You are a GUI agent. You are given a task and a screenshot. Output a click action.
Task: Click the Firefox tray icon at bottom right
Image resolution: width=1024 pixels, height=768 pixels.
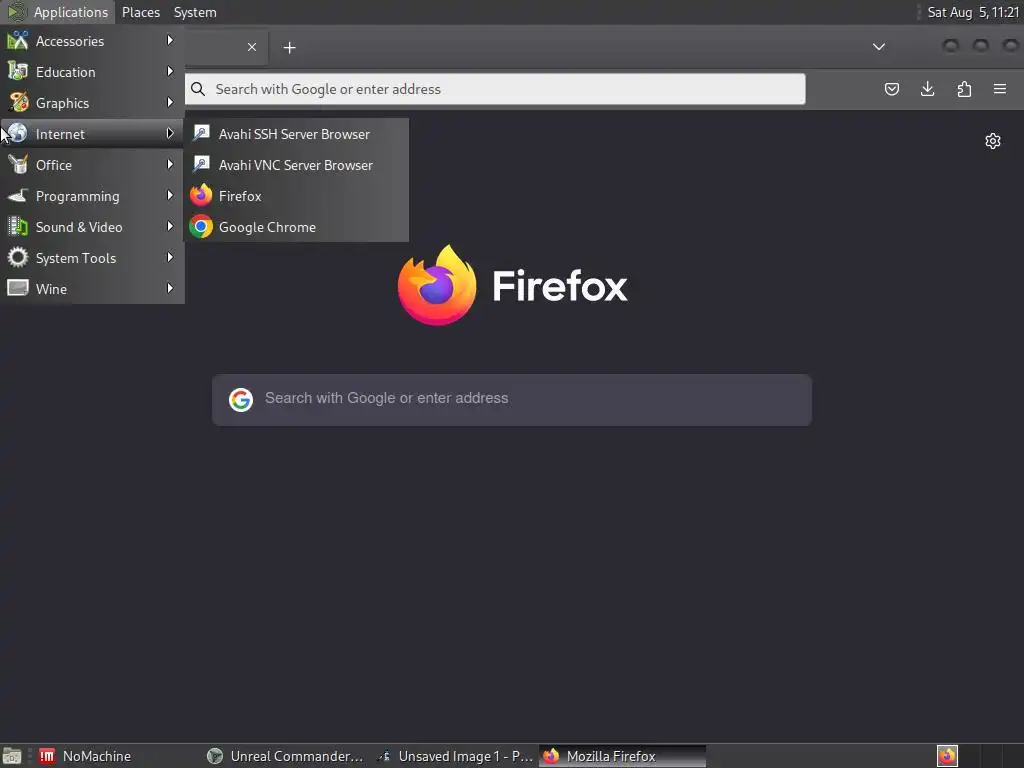(947, 756)
